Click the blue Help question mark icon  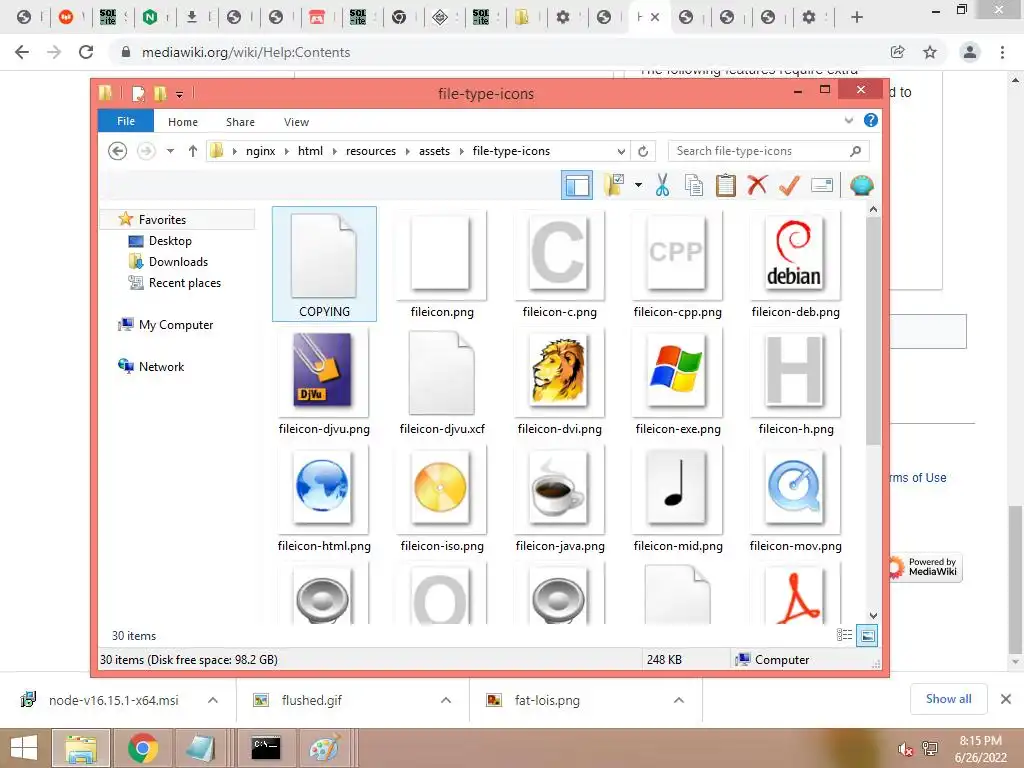871,120
